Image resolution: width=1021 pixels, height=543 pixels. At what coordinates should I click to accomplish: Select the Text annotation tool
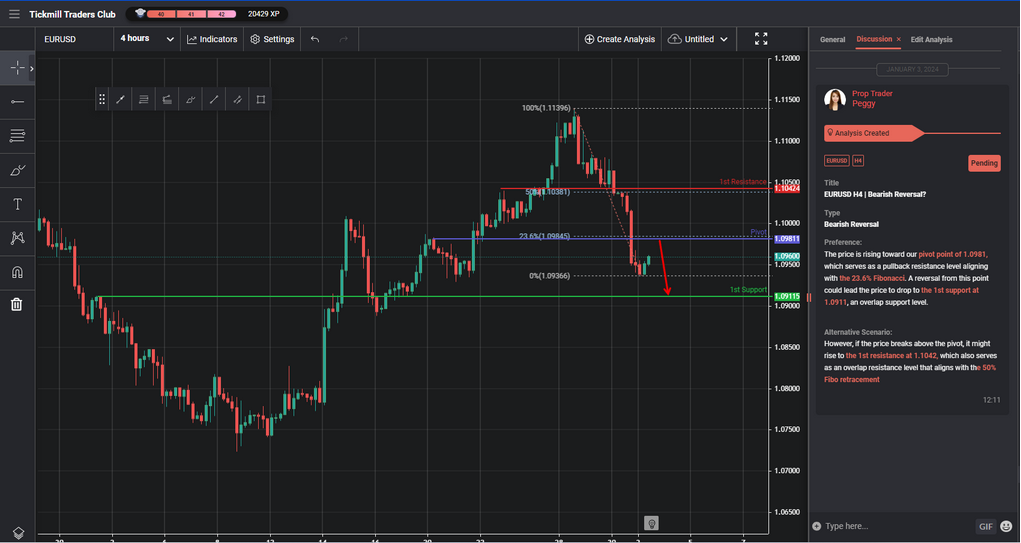pyautogui.click(x=17, y=204)
